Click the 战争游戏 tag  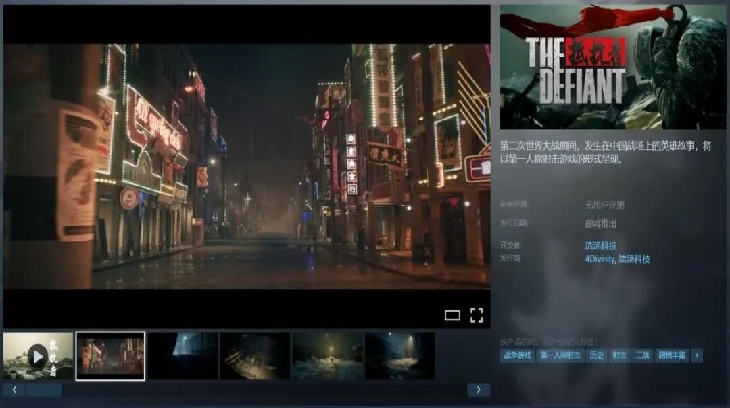(x=517, y=355)
